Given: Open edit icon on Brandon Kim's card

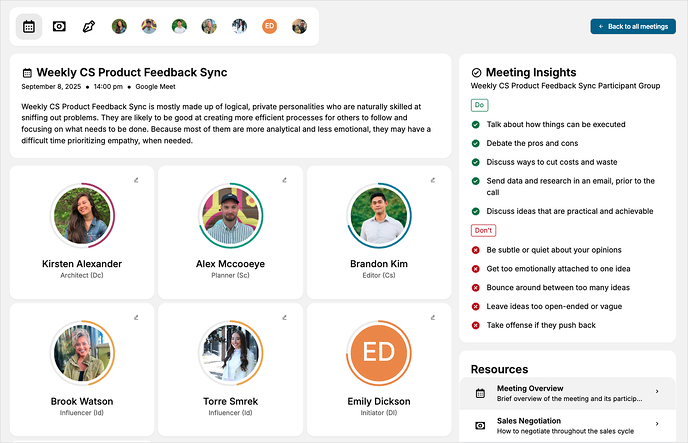Looking at the screenshot, I should [433, 180].
